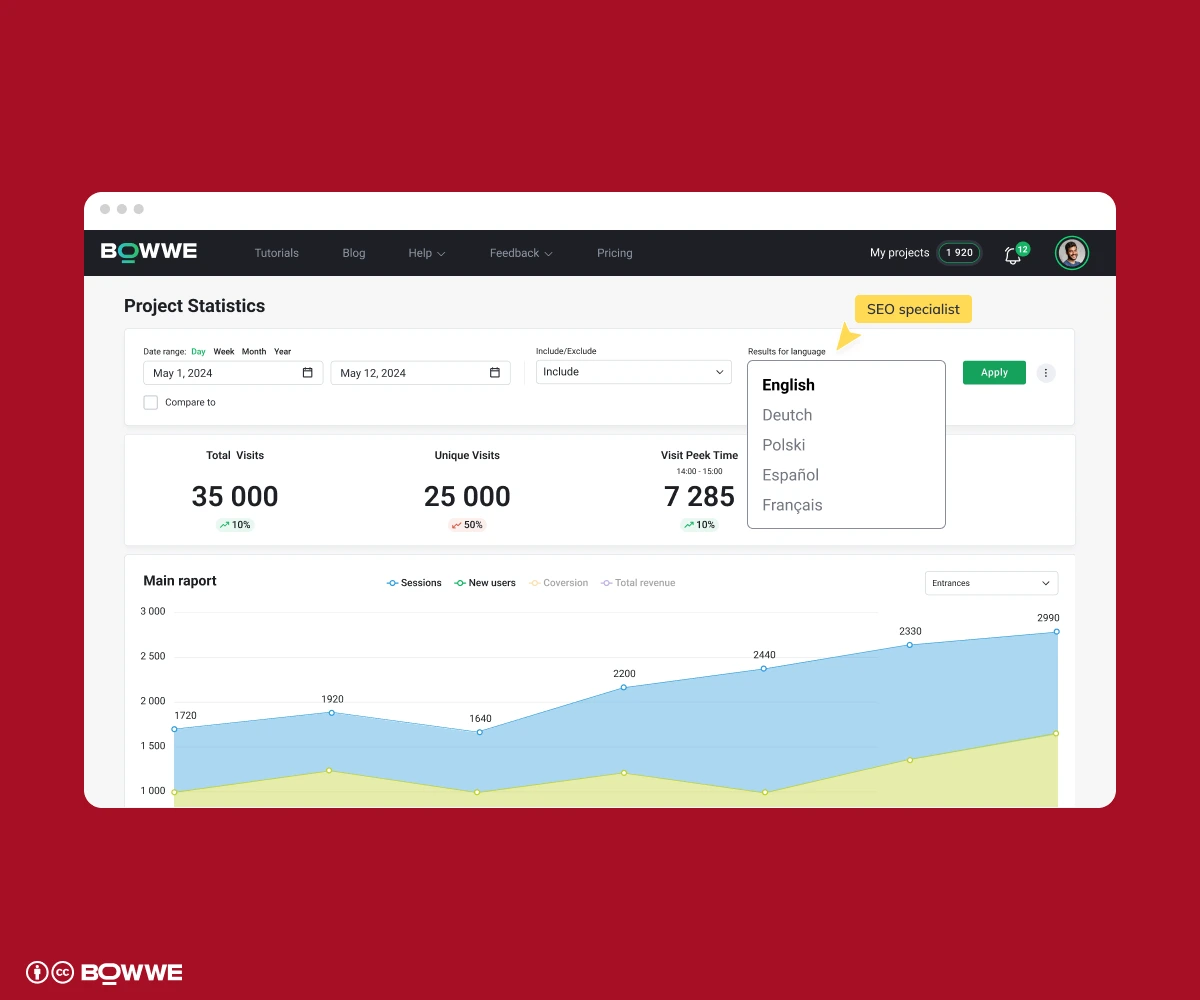Expand the Help menu
Screen dimensions: 1200x1000
coord(427,253)
